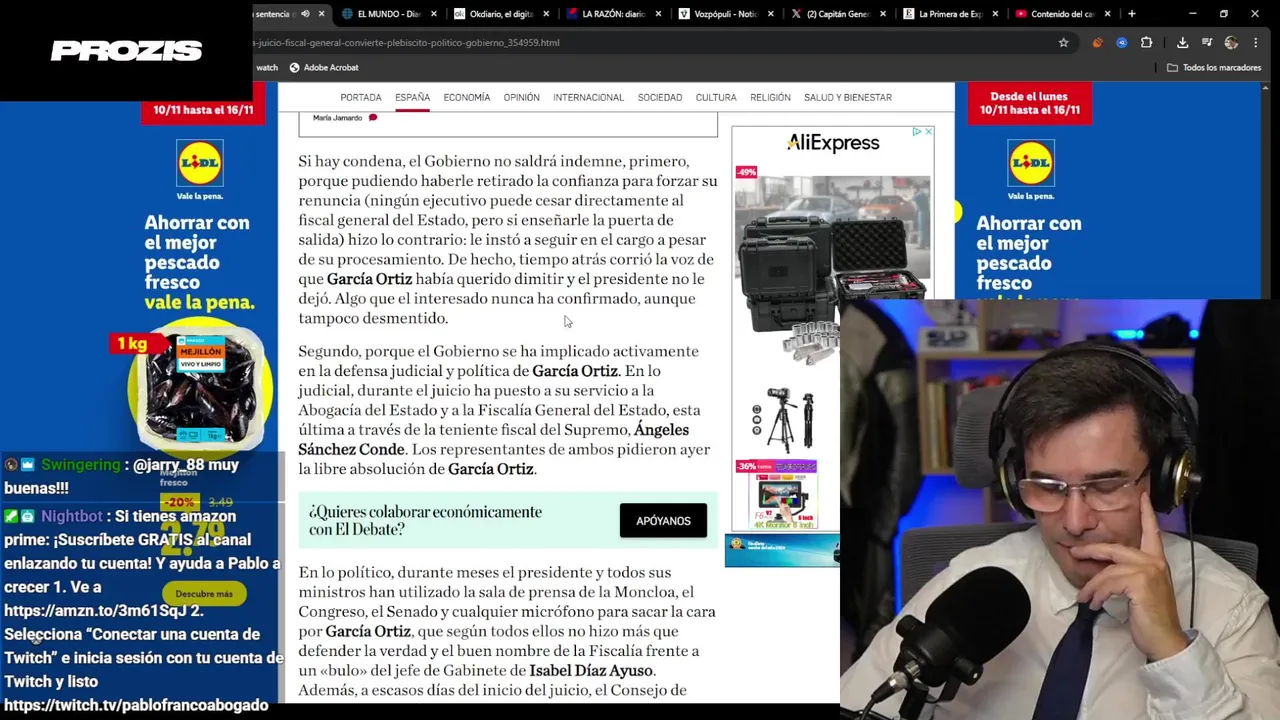This screenshot has width=1280, height=720.
Task: Close the Capitán General X tab
Action: [882, 14]
